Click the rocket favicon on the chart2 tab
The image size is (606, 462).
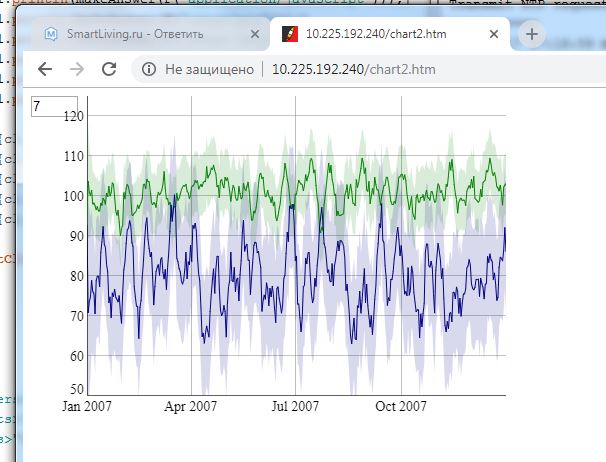click(x=290, y=34)
